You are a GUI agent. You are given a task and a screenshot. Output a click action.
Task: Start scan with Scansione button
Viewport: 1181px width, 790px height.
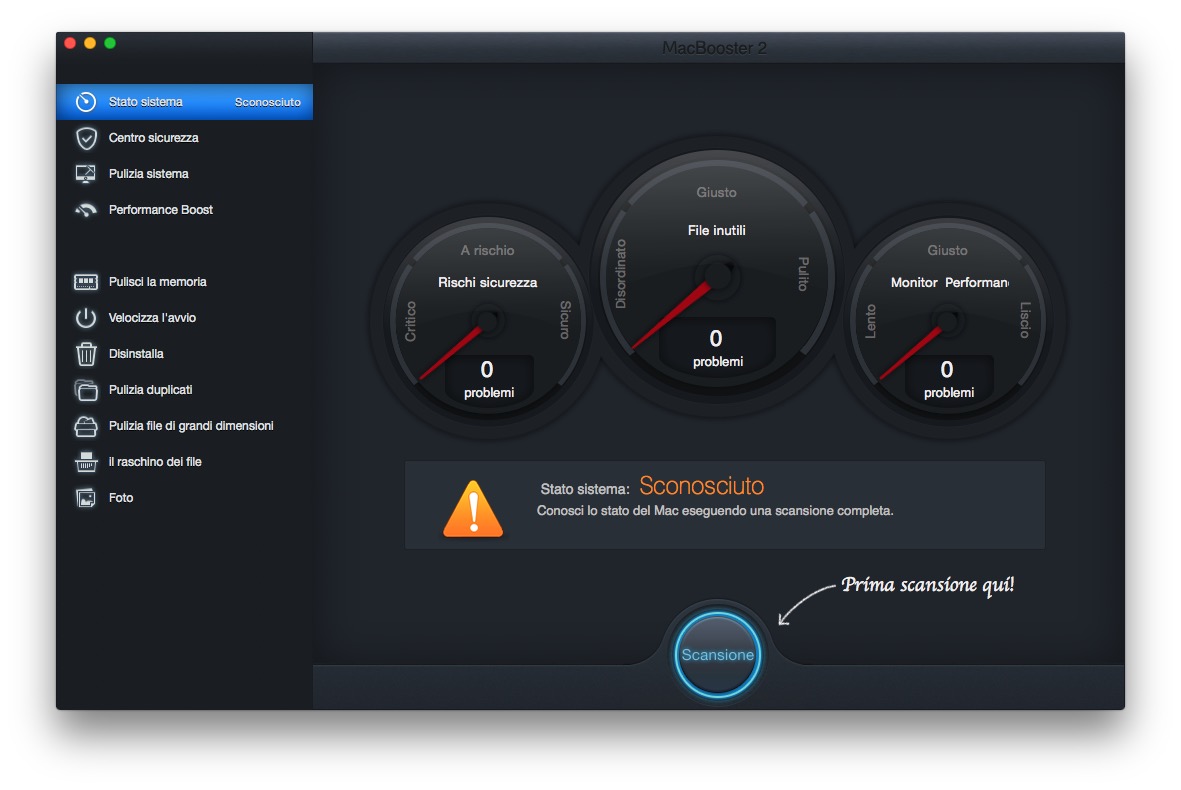(717, 655)
